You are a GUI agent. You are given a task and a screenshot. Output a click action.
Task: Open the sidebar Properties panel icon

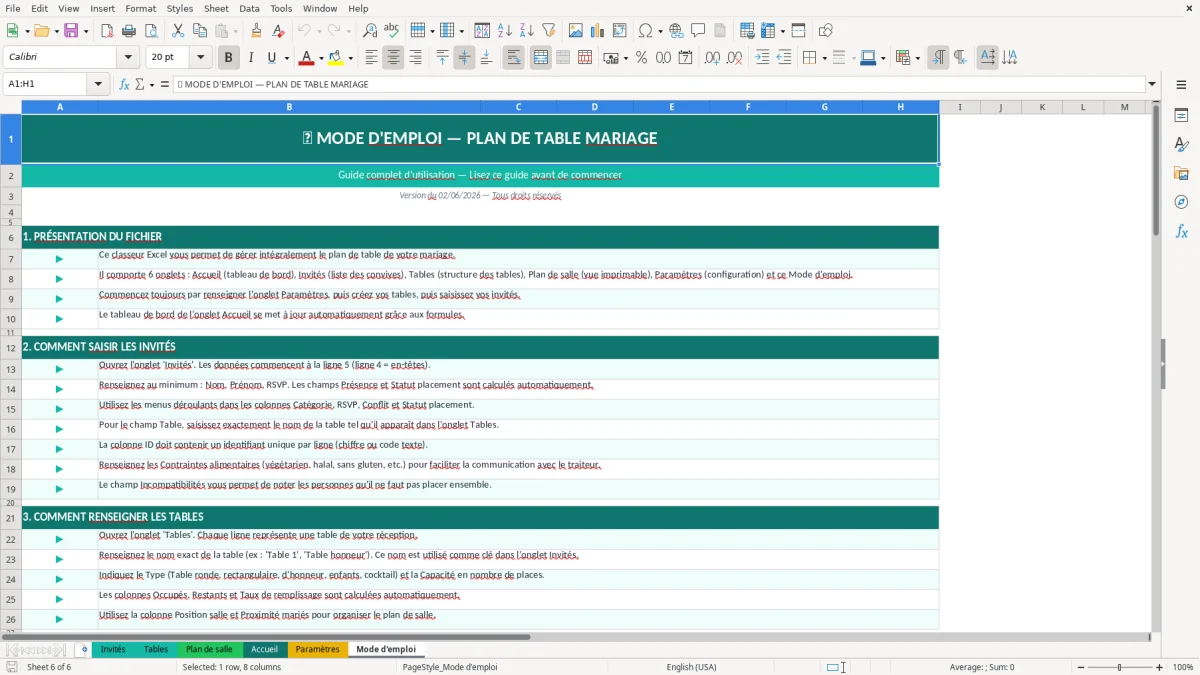click(1181, 116)
